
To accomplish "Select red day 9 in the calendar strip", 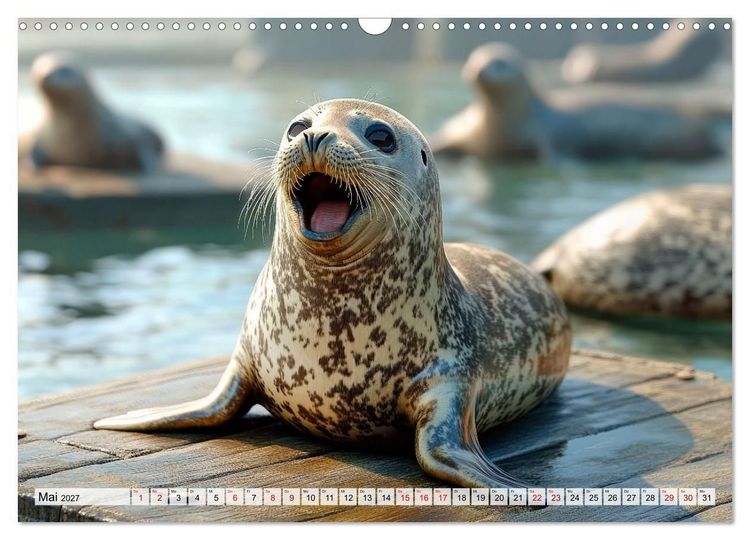I will pos(292,497).
